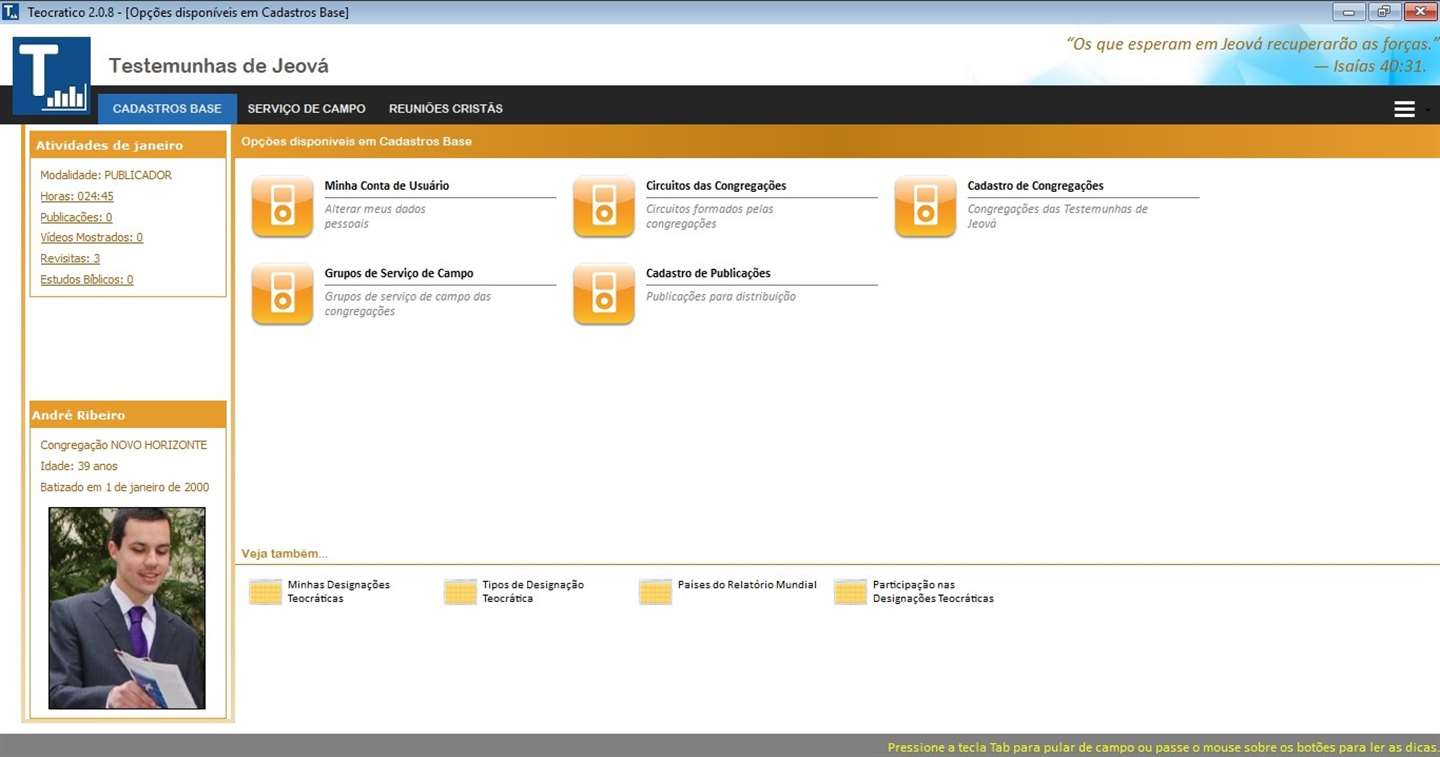Open Países do Relatório Mundial label

[x=747, y=585]
